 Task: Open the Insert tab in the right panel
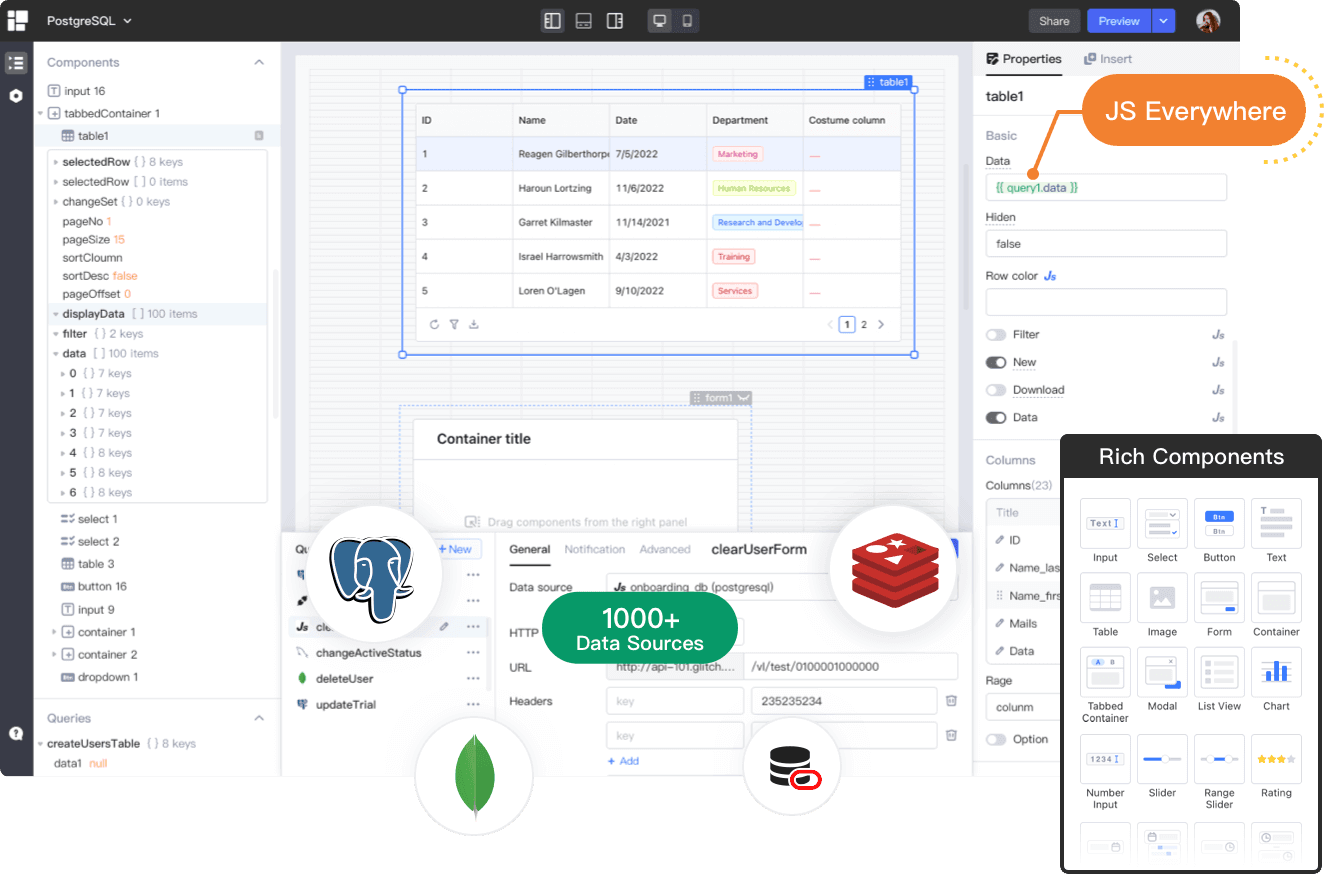pos(1110,59)
